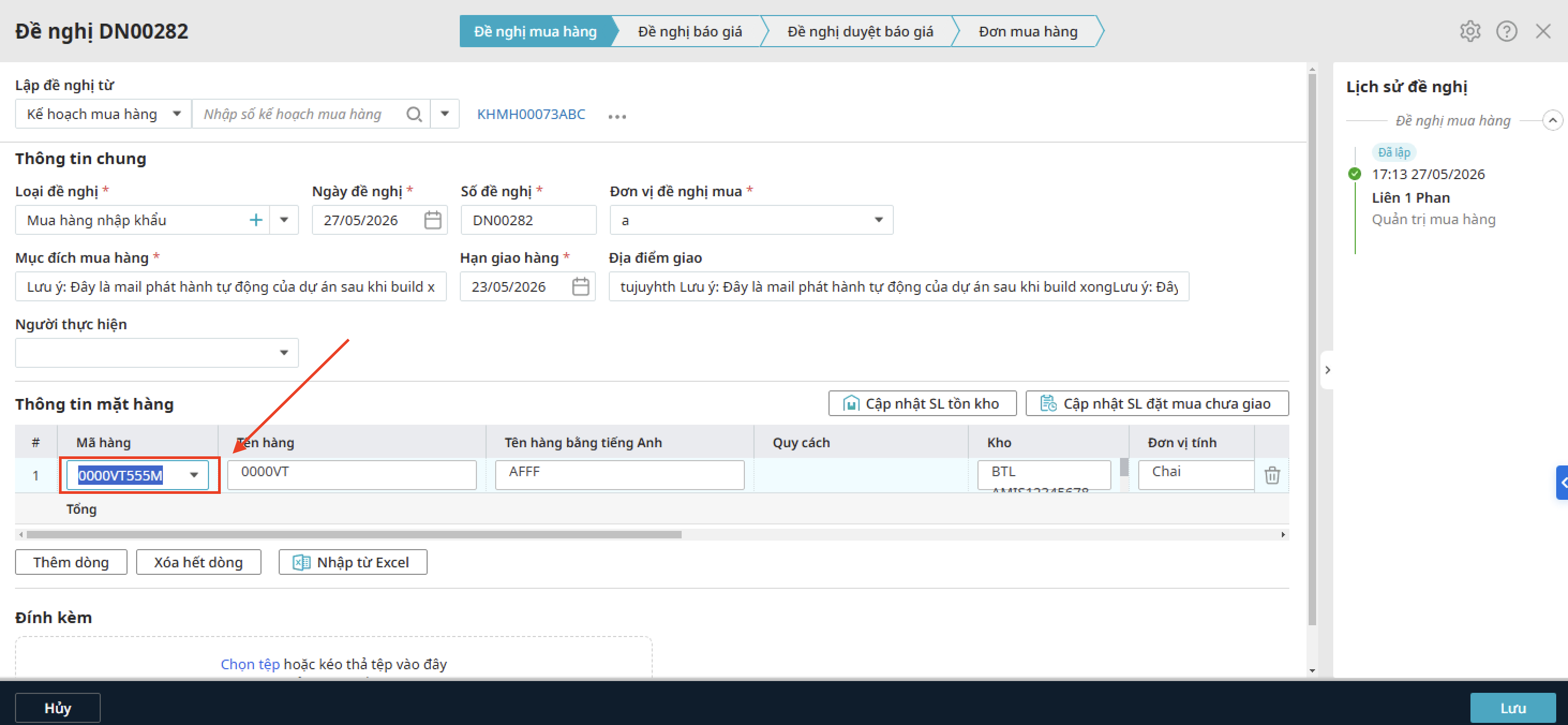The image size is (1568, 725).
Task: Click Kho field containing BTL
Action: pyautogui.click(x=1044, y=475)
